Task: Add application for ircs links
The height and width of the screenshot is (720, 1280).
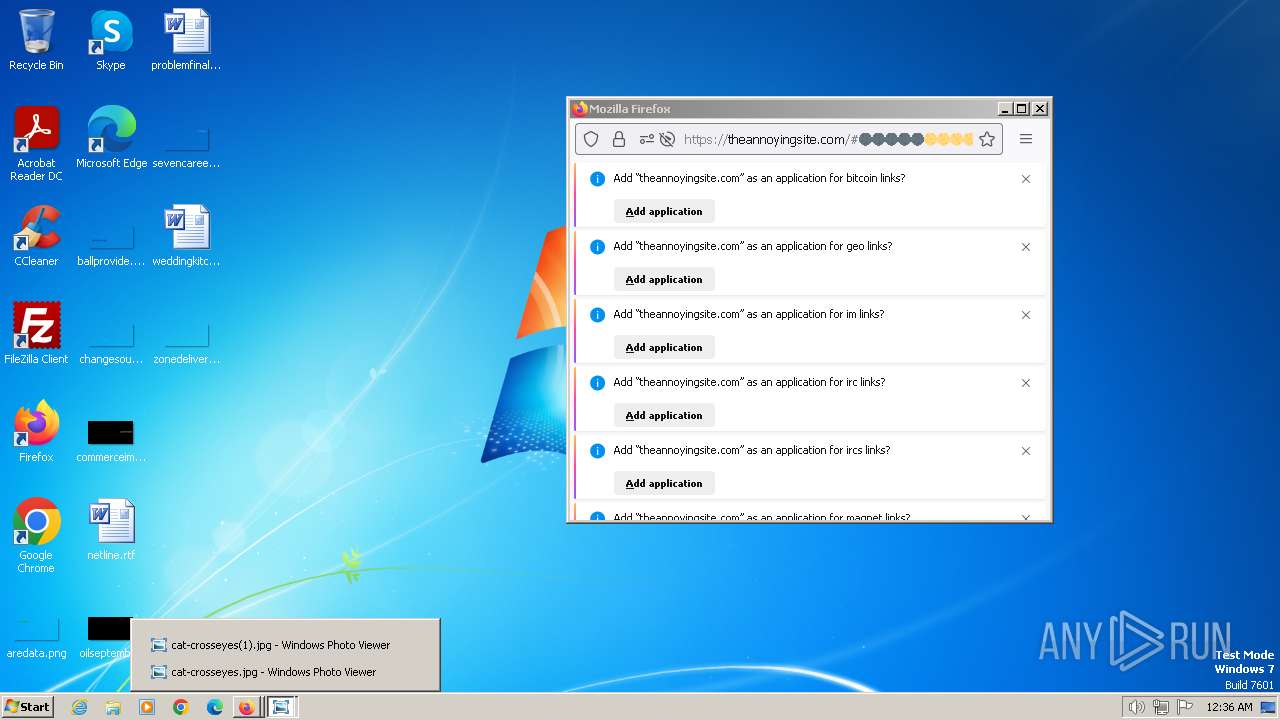Action: click(664, 483)
